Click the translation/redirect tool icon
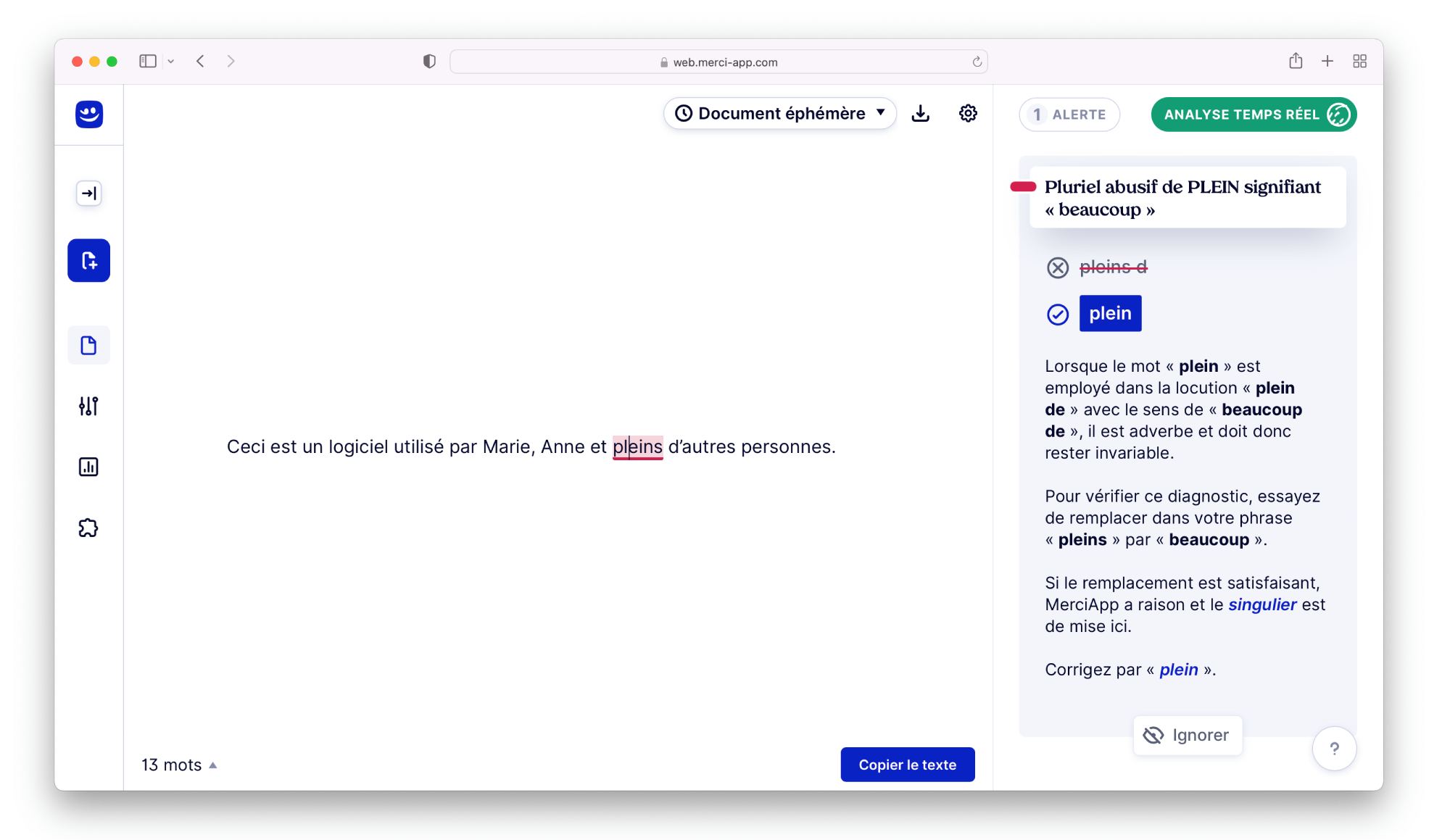1450x840 pixels. 88,192
